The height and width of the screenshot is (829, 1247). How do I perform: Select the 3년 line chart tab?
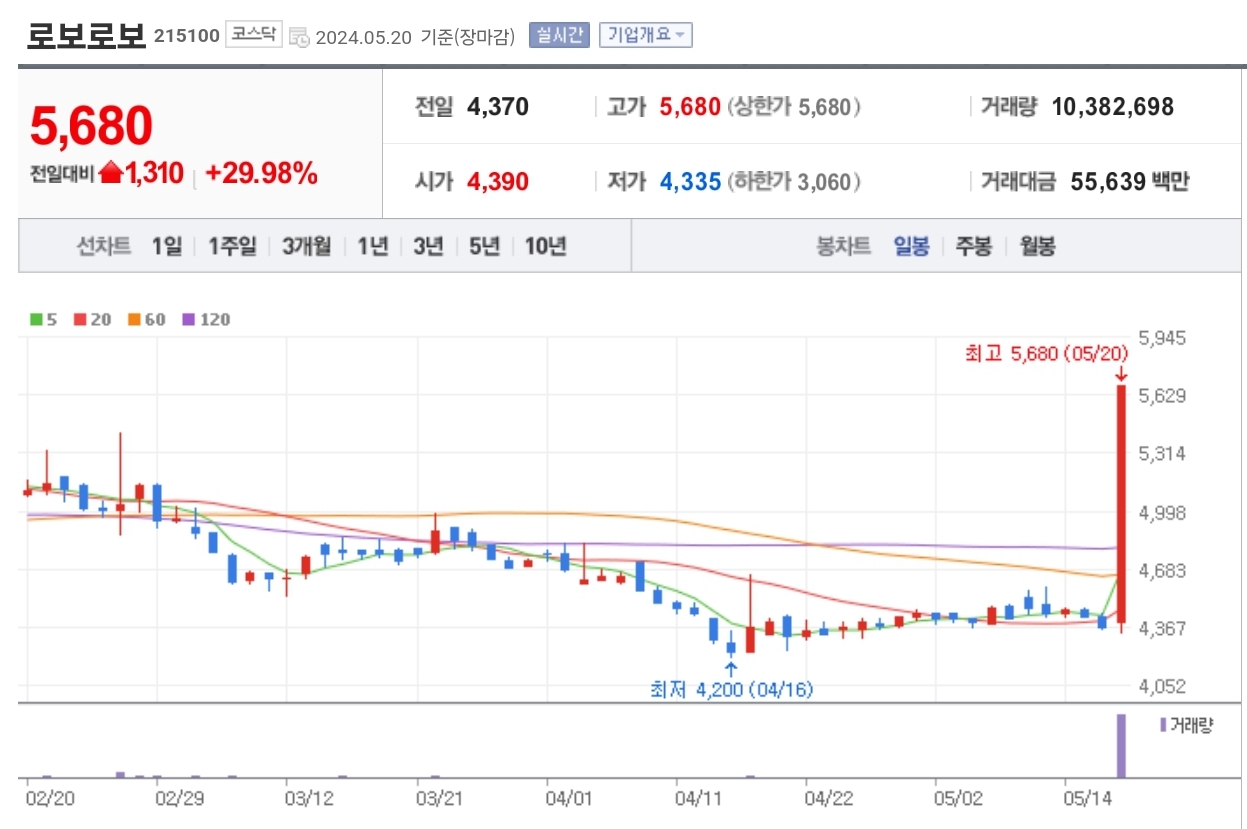pyautogui.click(x=428, y=246)
